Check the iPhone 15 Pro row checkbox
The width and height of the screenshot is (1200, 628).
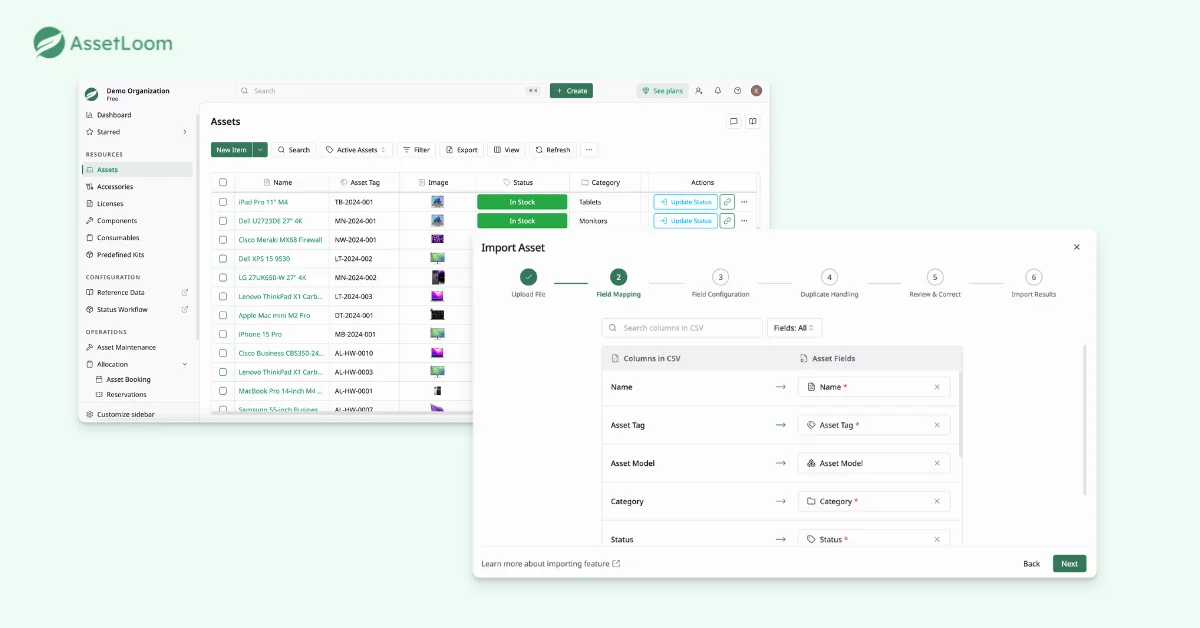(223, 334)
